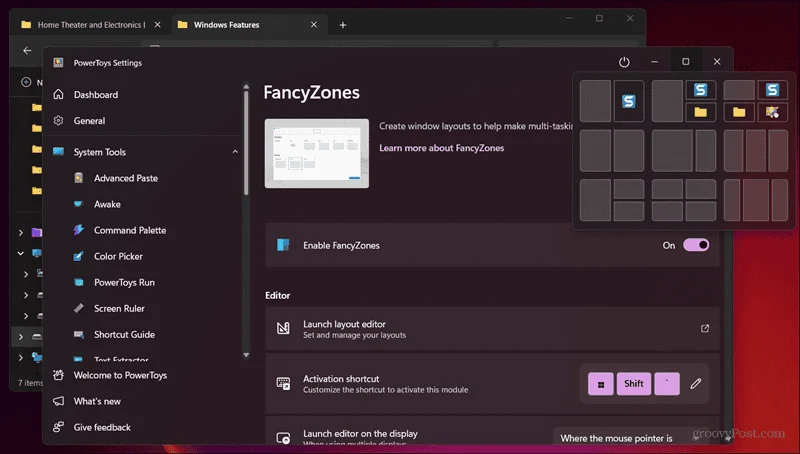Close the Home Theater and Electronics tab
800x454 pixels.
158,24
